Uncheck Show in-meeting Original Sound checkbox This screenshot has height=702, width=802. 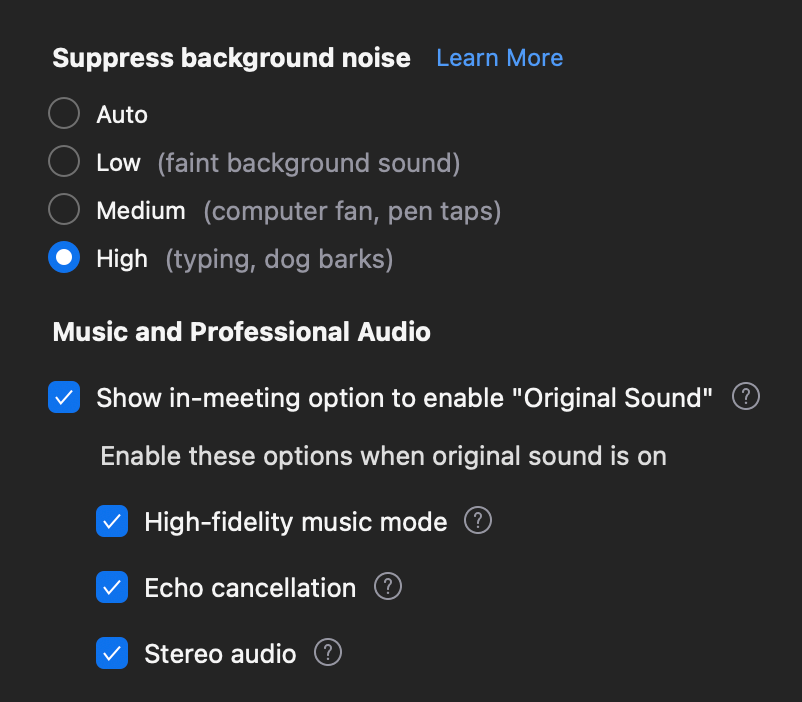pos(64,398)
